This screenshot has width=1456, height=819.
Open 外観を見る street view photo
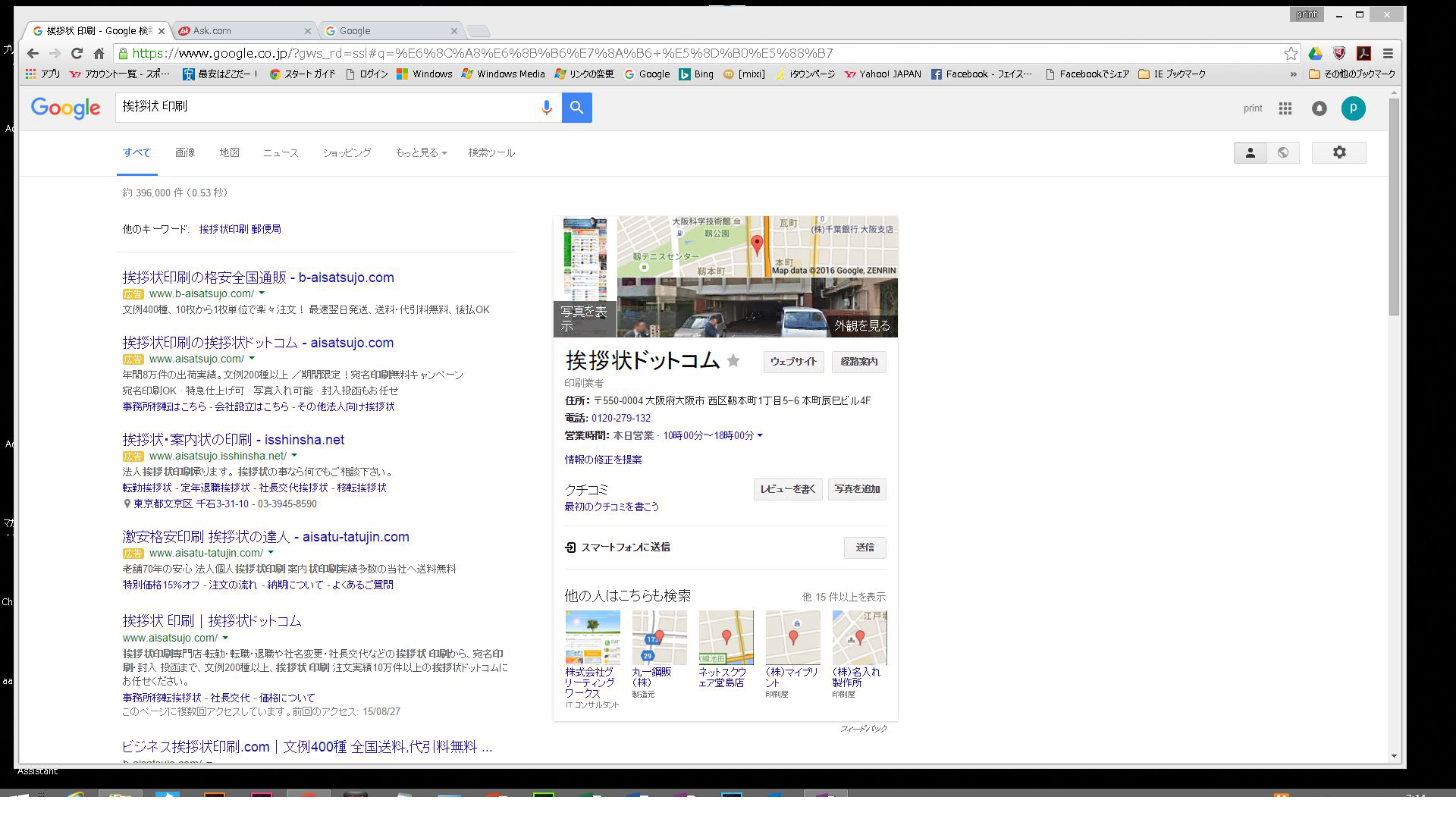coord(757,307)
